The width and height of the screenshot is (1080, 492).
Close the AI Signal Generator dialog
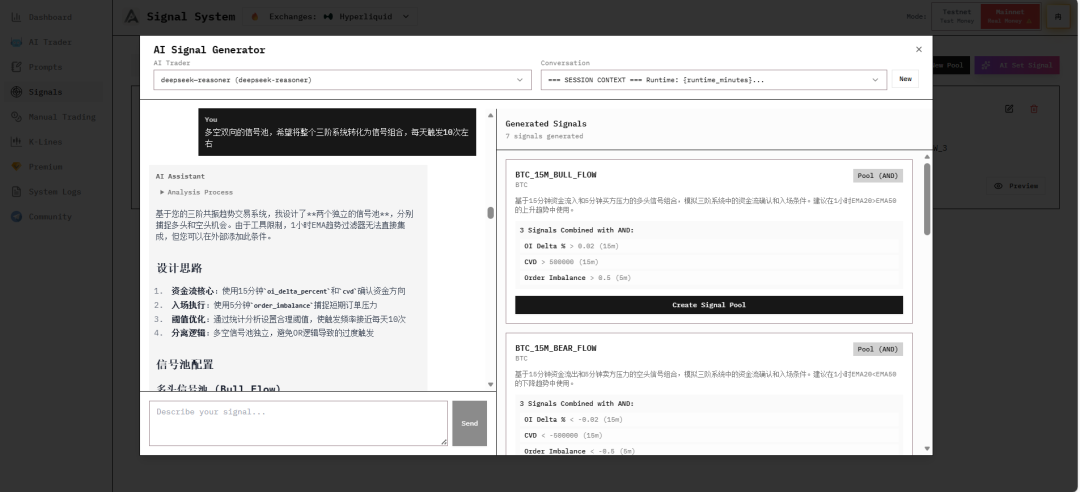[918, 49]
